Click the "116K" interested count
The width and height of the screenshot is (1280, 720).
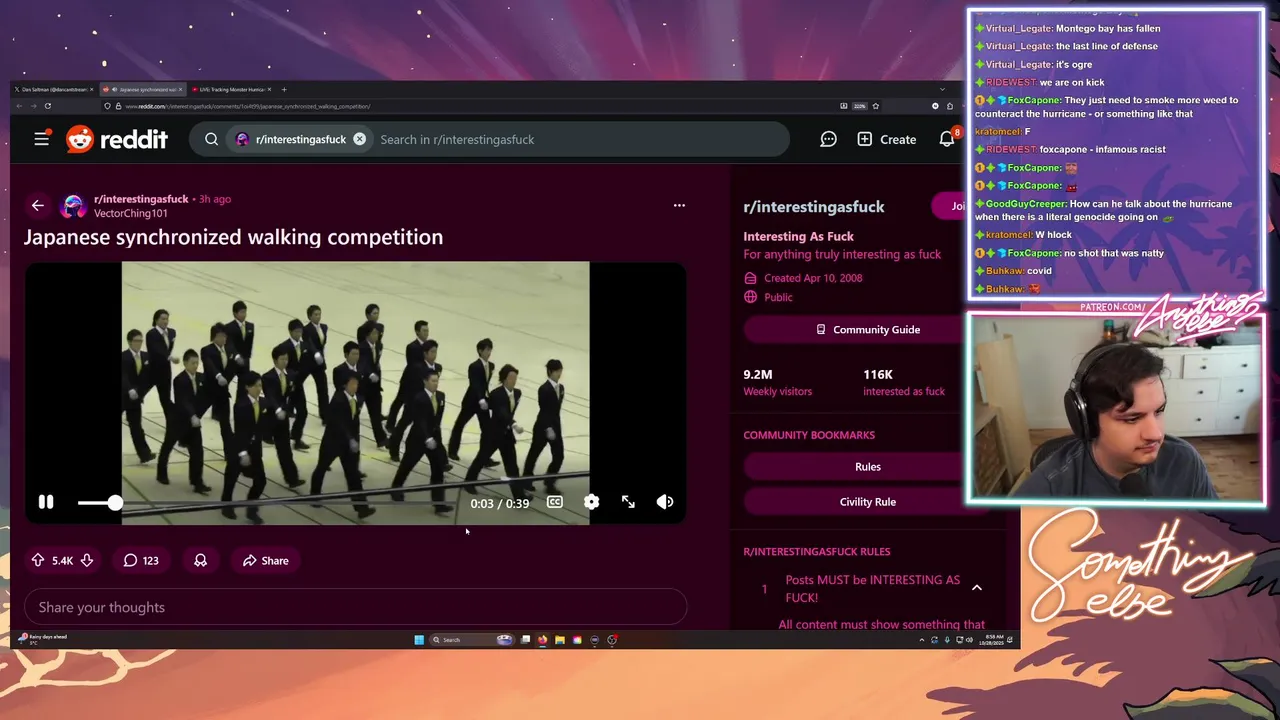pyautogui.click(x=878, y=374)
